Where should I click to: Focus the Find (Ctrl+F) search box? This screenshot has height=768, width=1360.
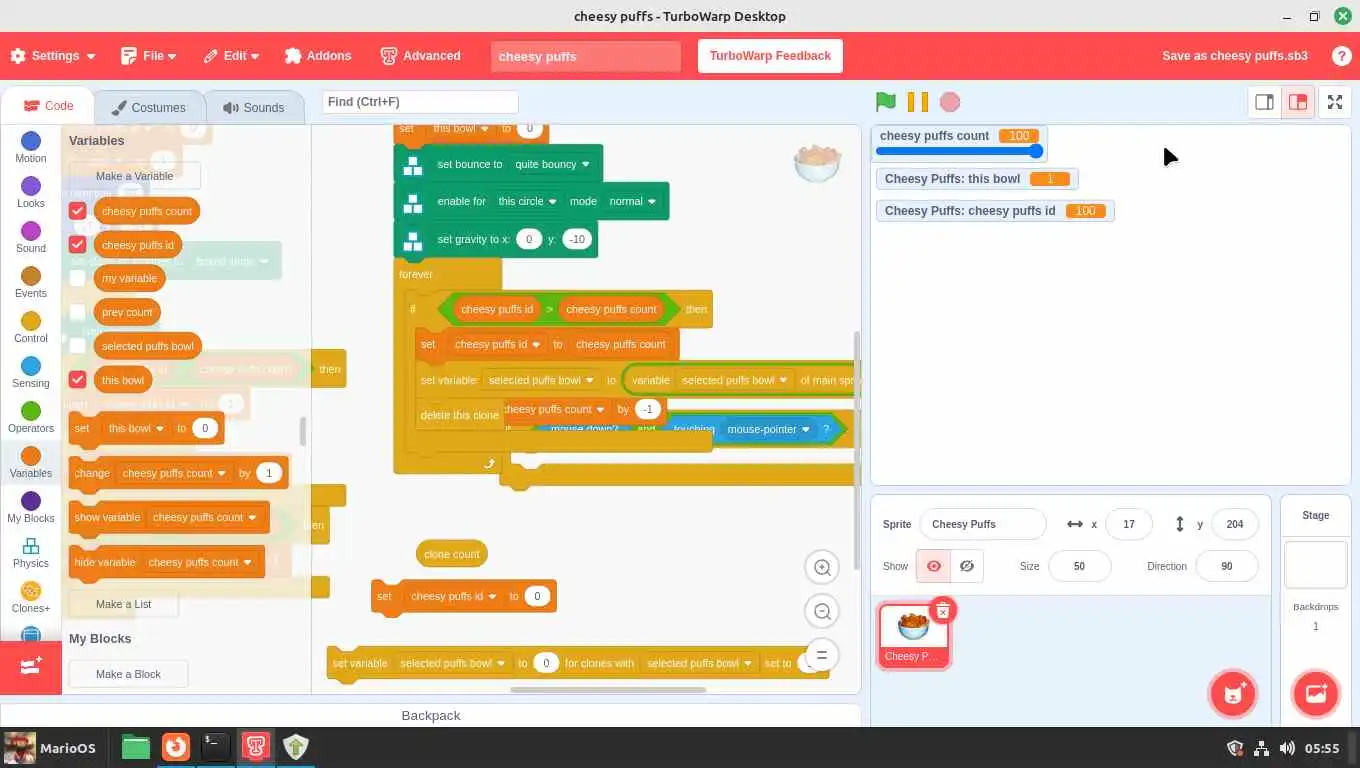[x=420, y=101]
